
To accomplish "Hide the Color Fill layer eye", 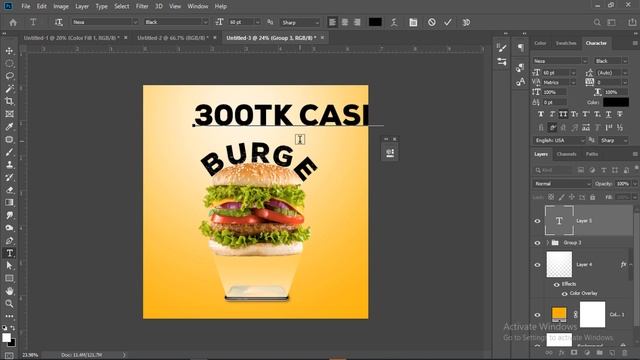I will (x=538, y=315).
